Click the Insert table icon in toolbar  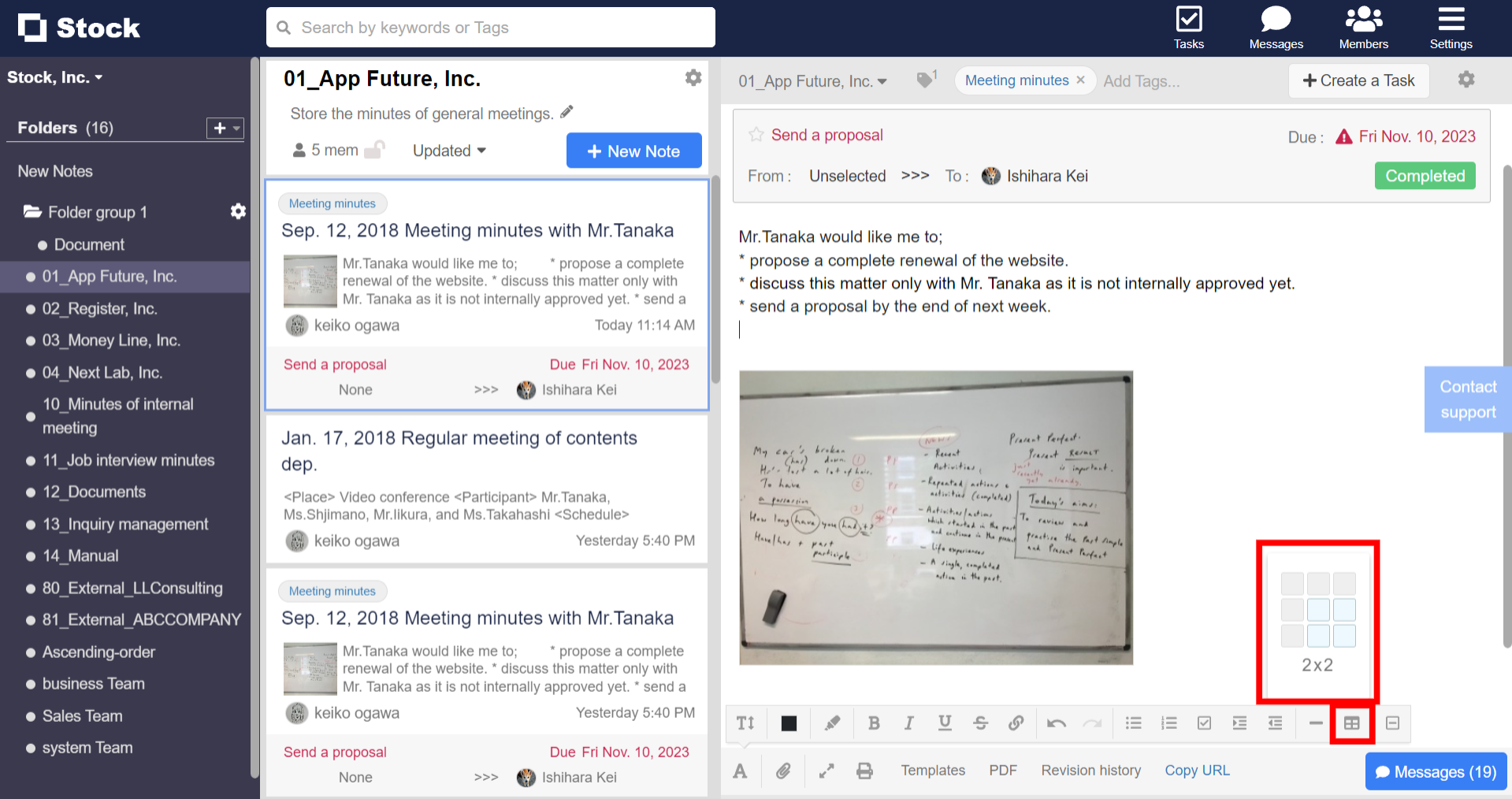pyautogui.click(x=1351, y=723)
